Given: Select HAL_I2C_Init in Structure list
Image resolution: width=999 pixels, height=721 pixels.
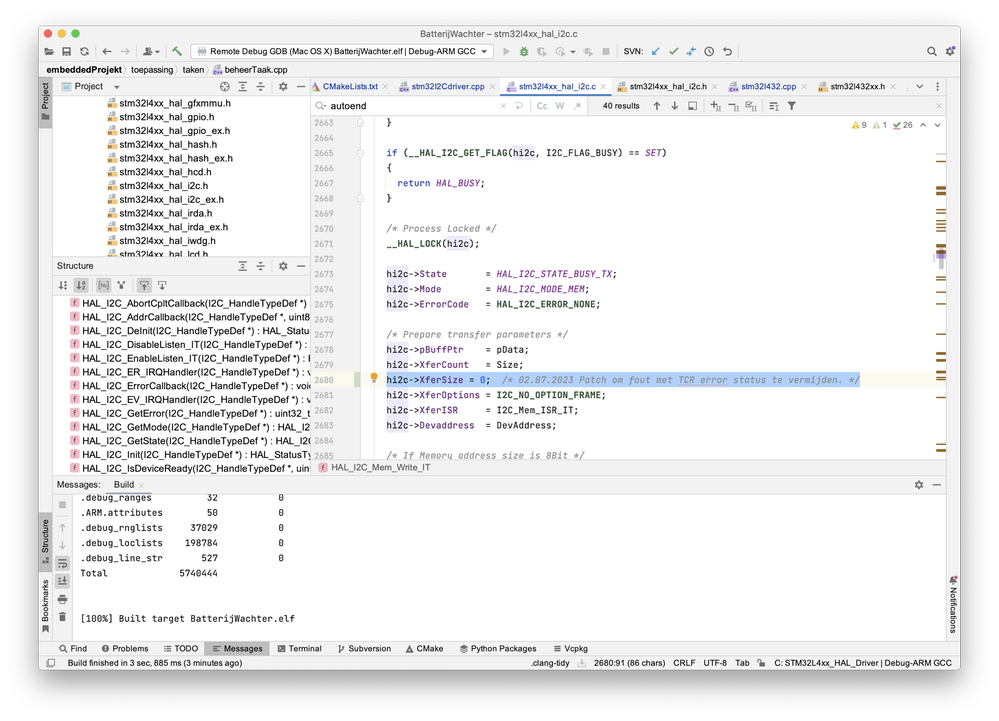Looking at the screenshot, I should pos(189,455).
